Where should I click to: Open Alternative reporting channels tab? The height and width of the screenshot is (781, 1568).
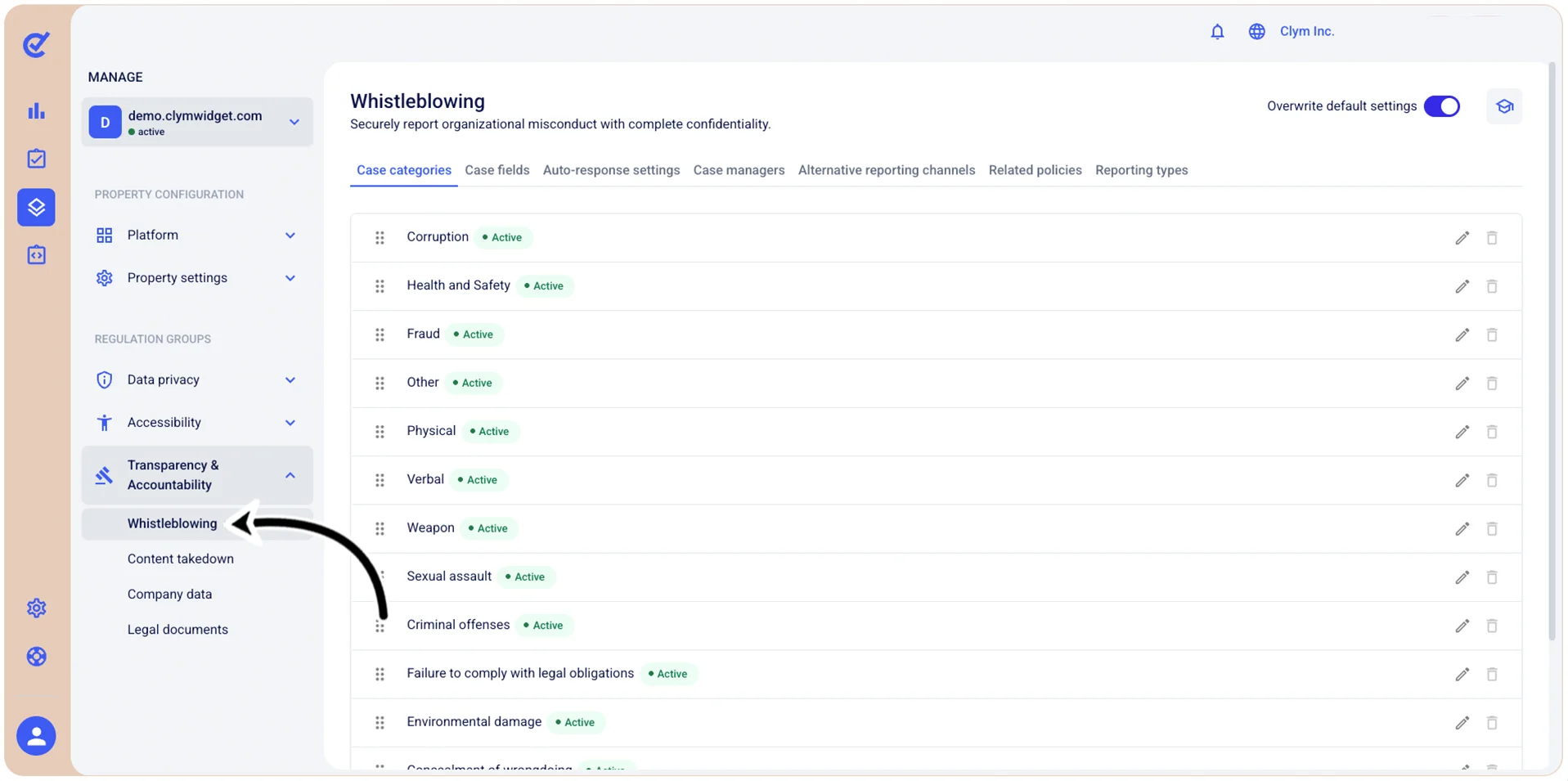[x=886, y=170]
